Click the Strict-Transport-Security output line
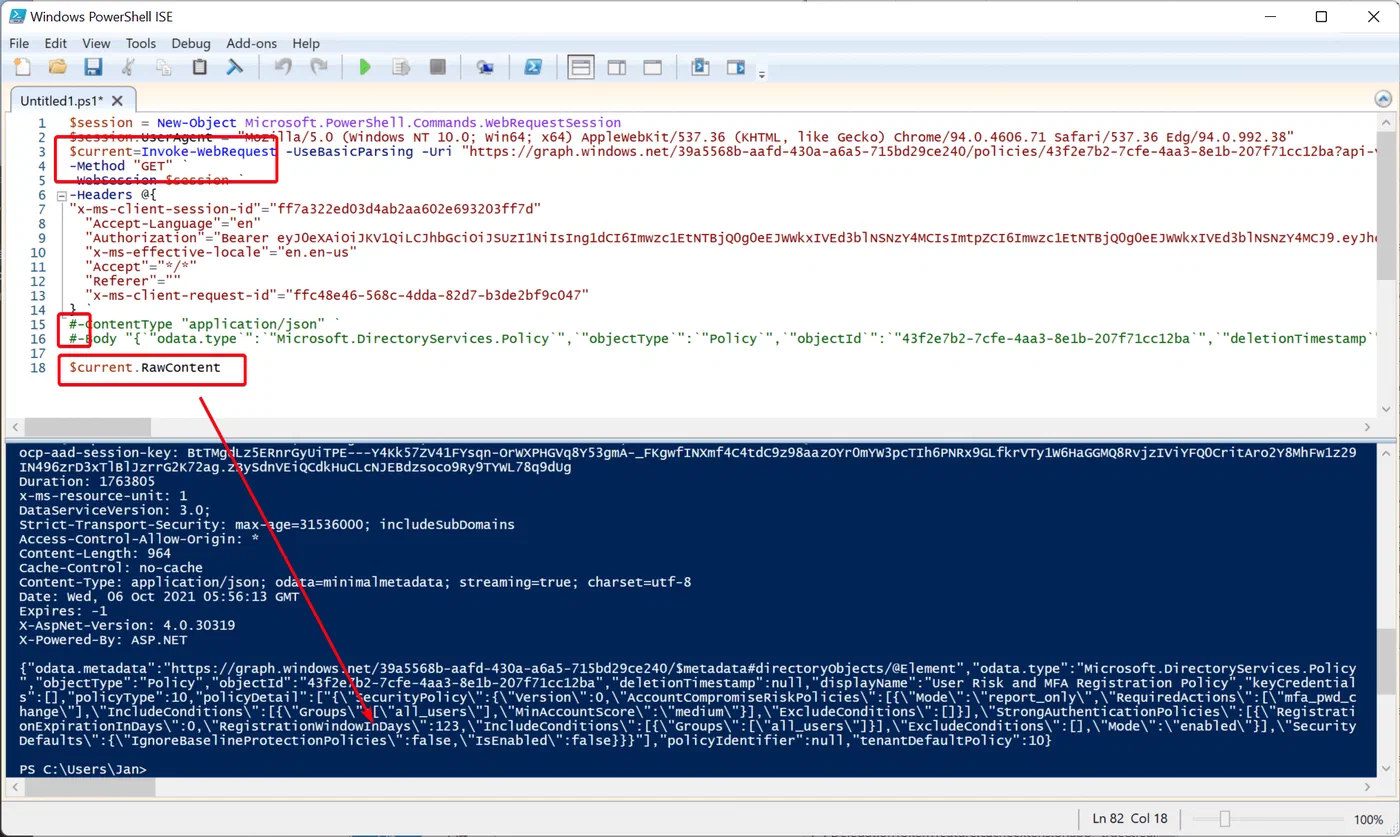Screen dimensions: 1400x837 pyautogui.click(x=267, y=524)
